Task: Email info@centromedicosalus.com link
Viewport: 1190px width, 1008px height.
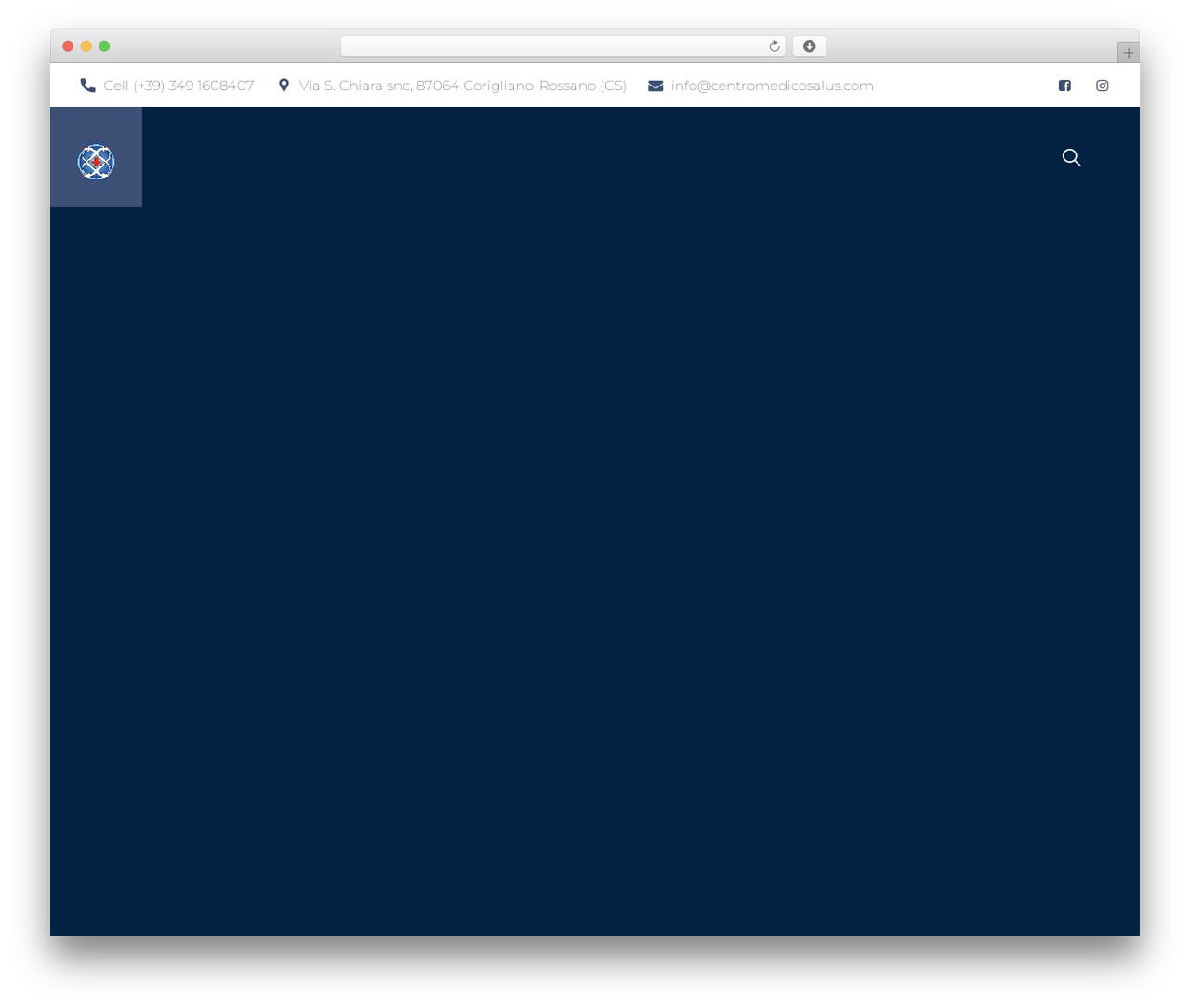Action: [773, 86]
